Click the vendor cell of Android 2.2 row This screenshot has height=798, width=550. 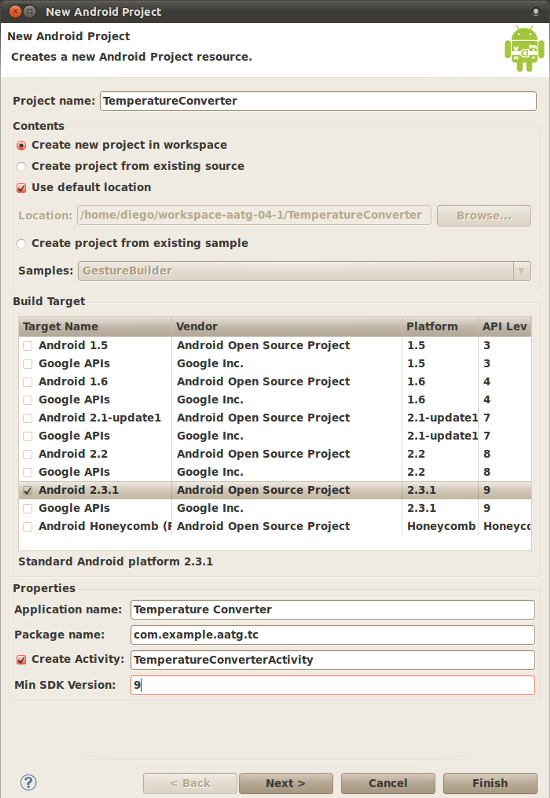coord(286,454)
